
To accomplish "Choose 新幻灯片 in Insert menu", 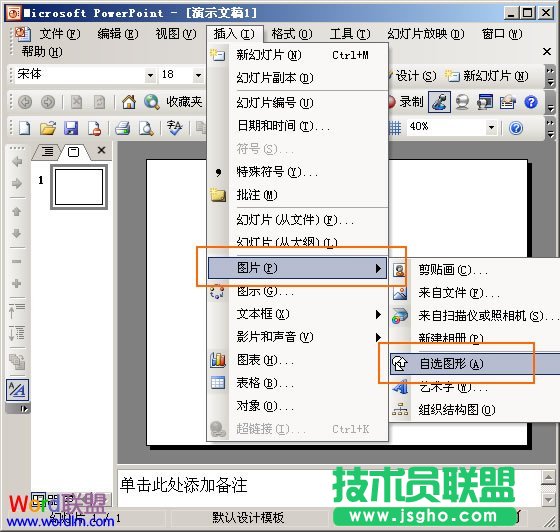I will tap(297, 55).
